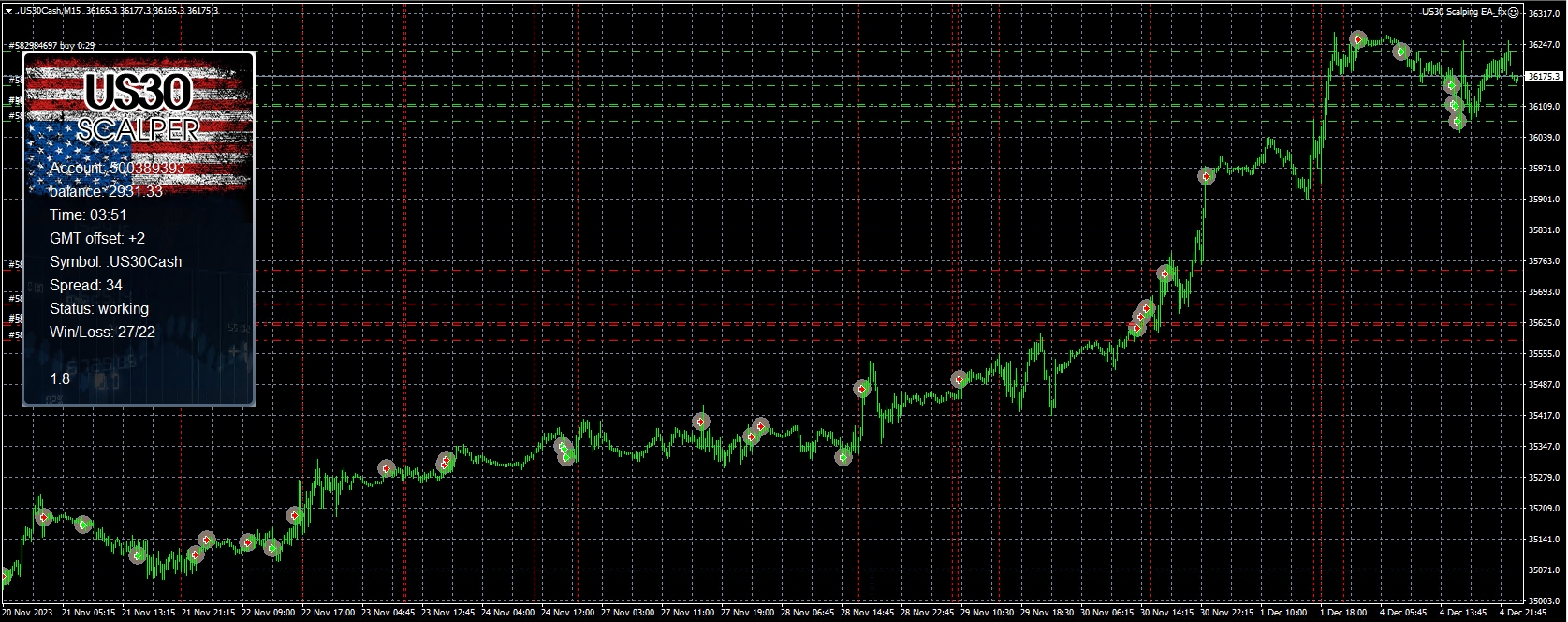Click the 30 Nov 22:15 time label

click(x=1227, y=613)
